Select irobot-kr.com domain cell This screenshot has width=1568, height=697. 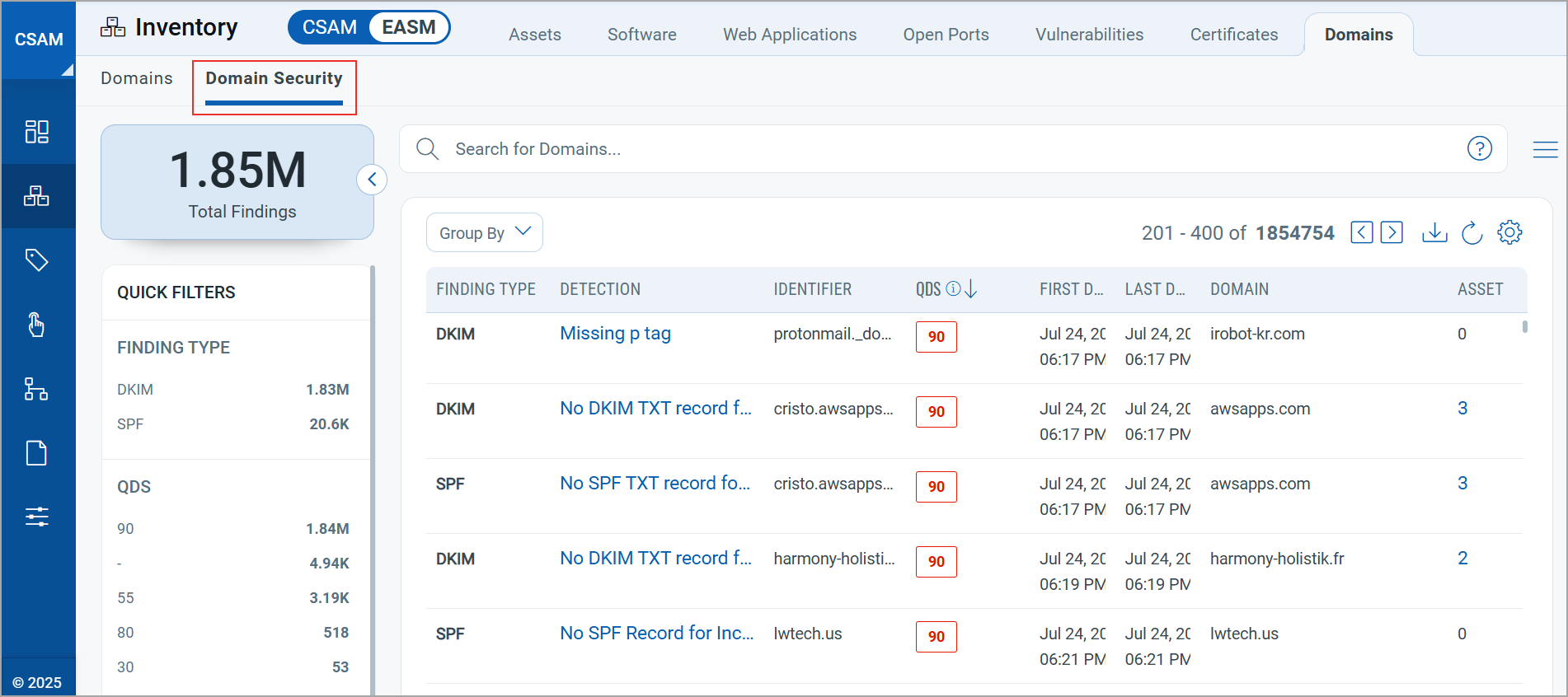pos(1257,334)
